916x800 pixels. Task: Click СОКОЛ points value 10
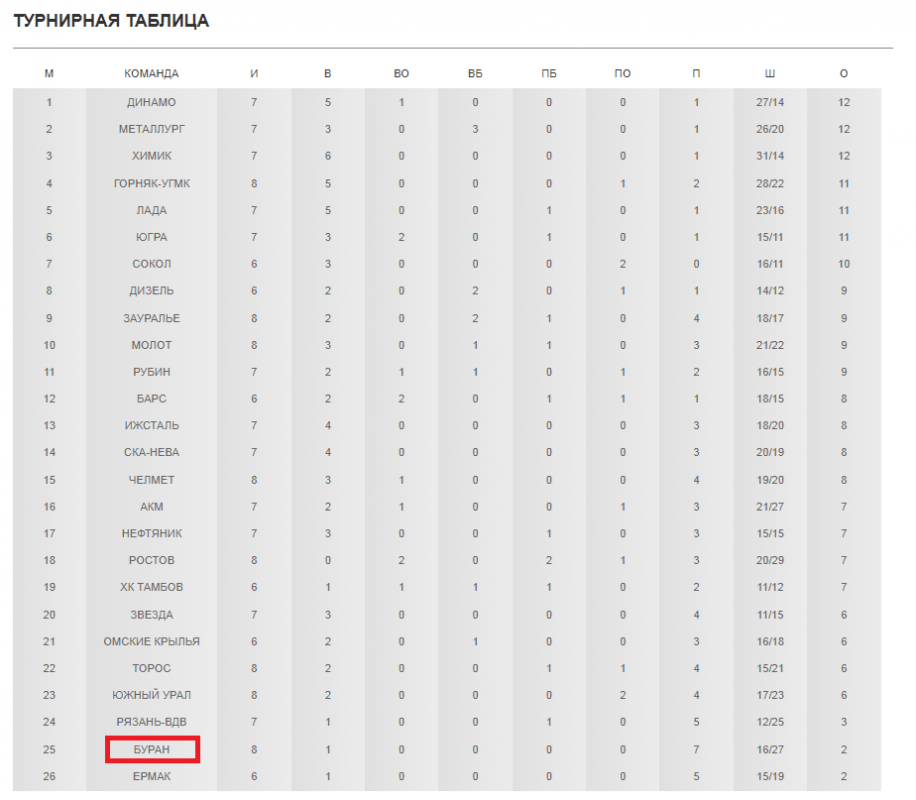point(844,264)
